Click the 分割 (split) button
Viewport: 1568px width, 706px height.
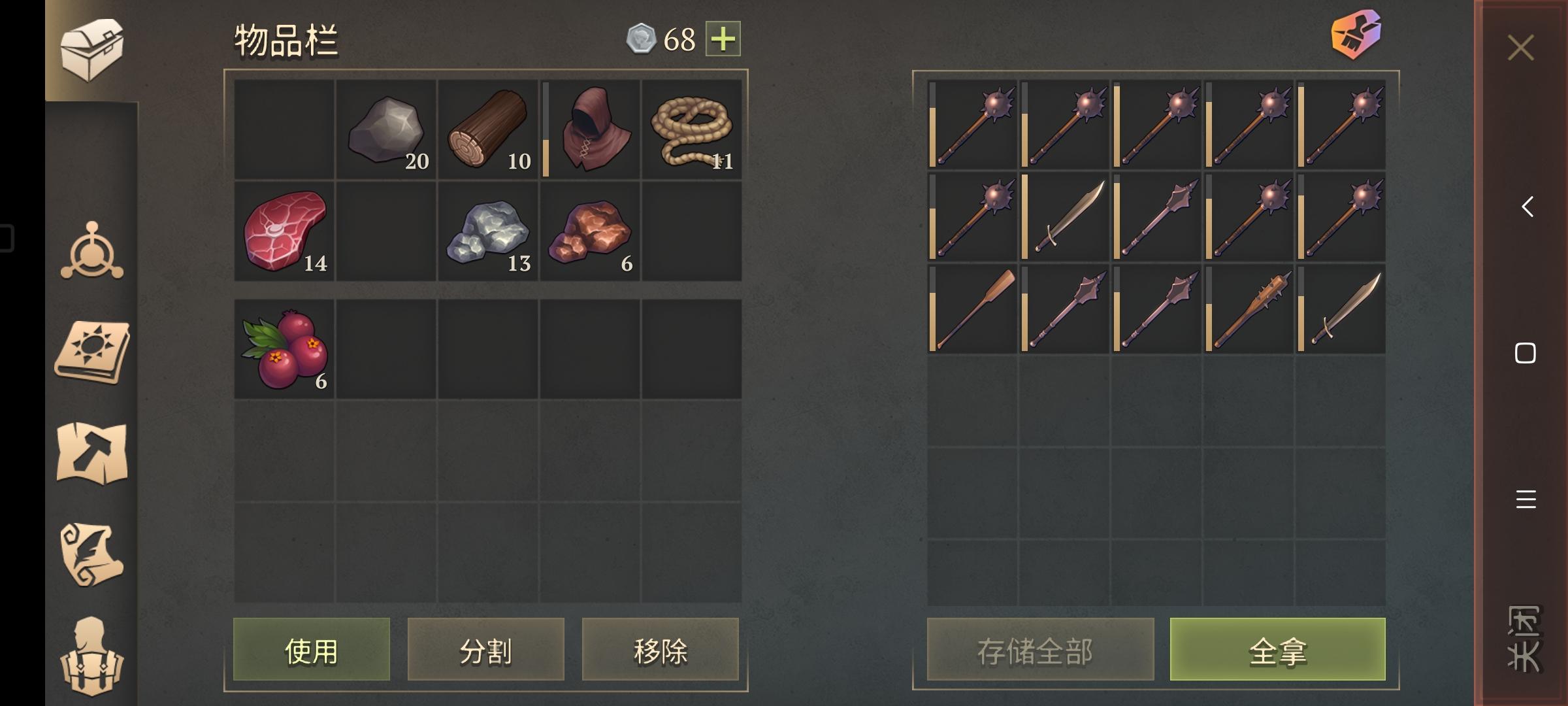486,650
